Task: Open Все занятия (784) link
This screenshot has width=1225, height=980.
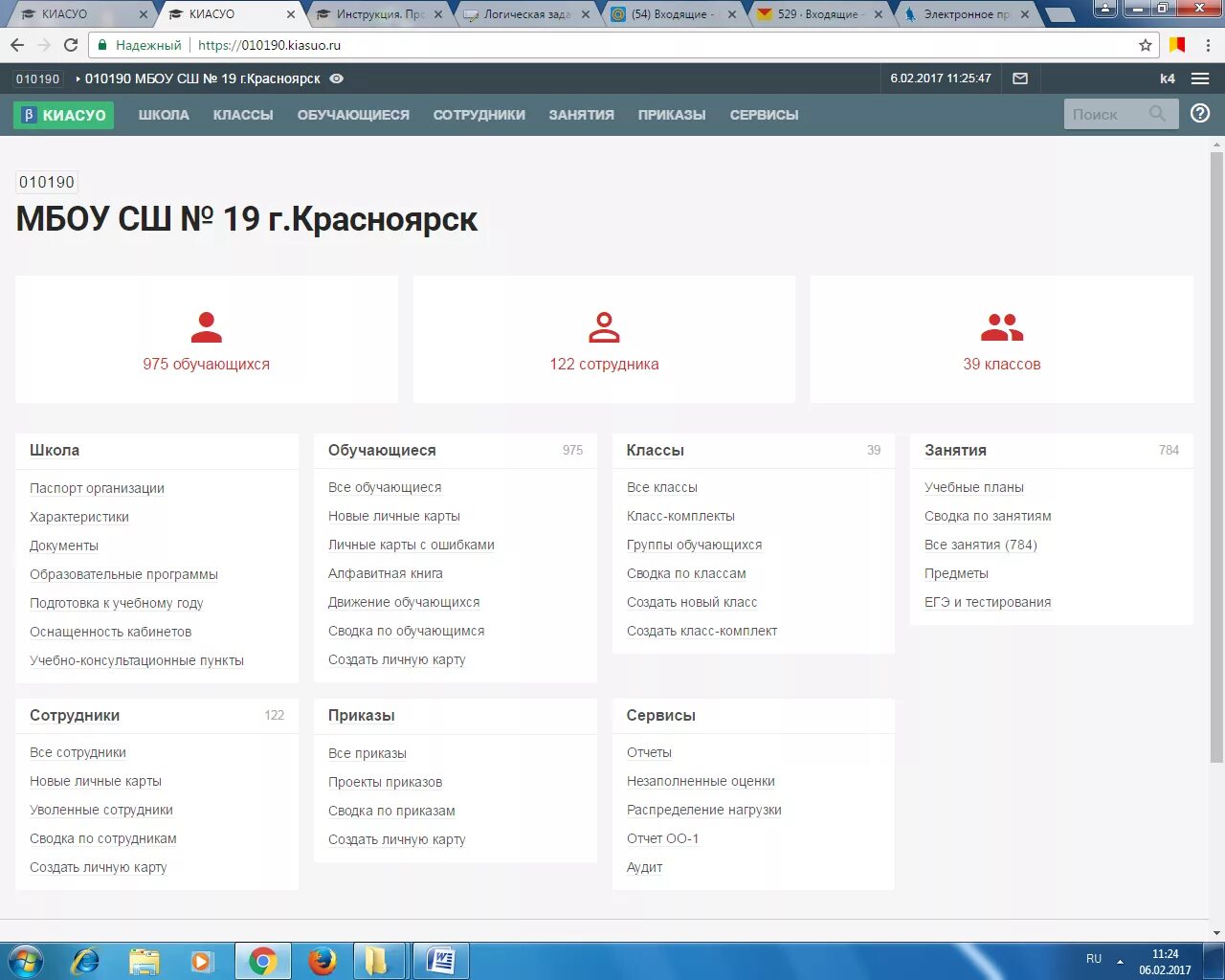Action: tap(981, 545)
